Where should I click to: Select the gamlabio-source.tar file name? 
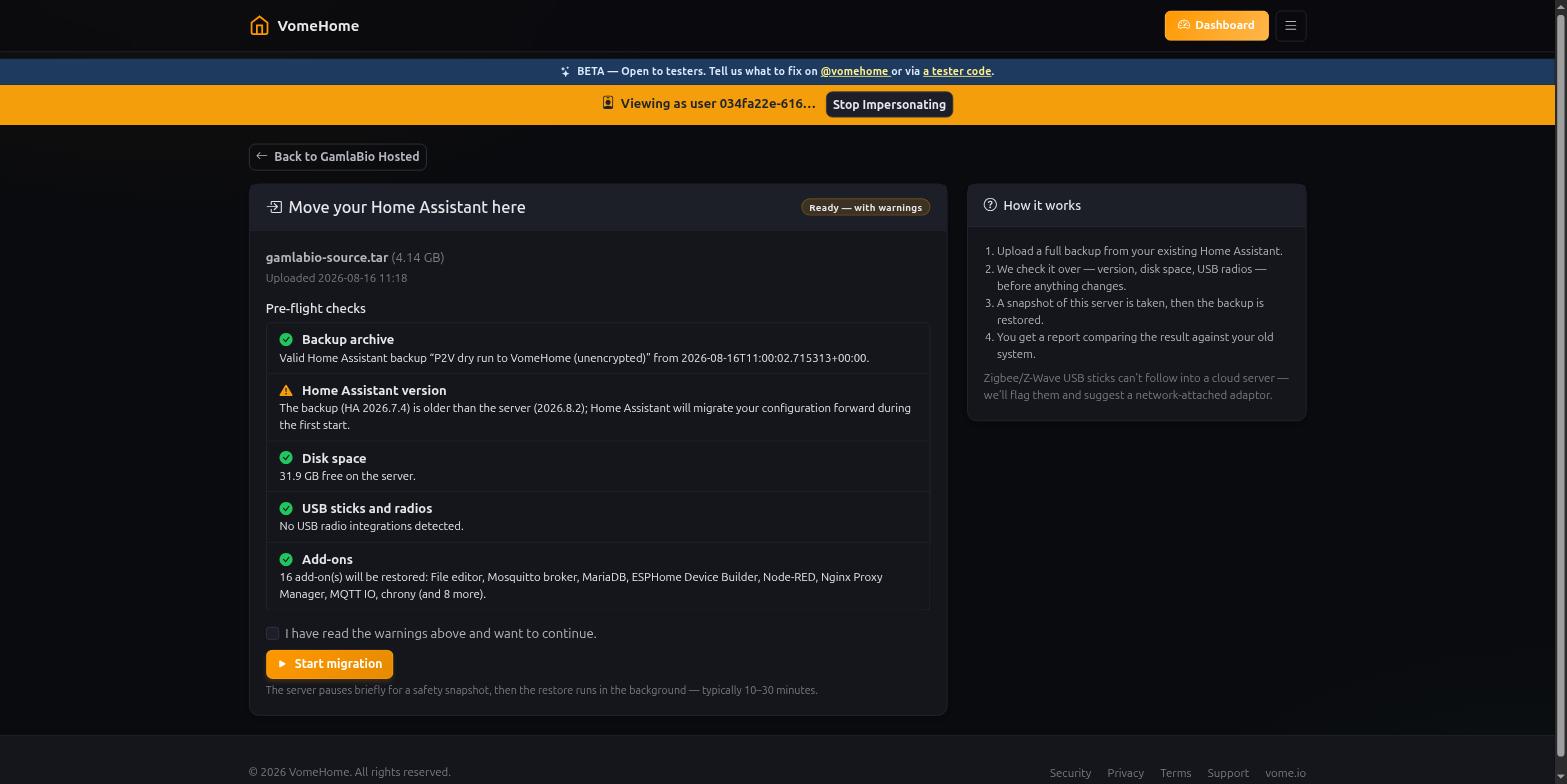click(327, 258)
